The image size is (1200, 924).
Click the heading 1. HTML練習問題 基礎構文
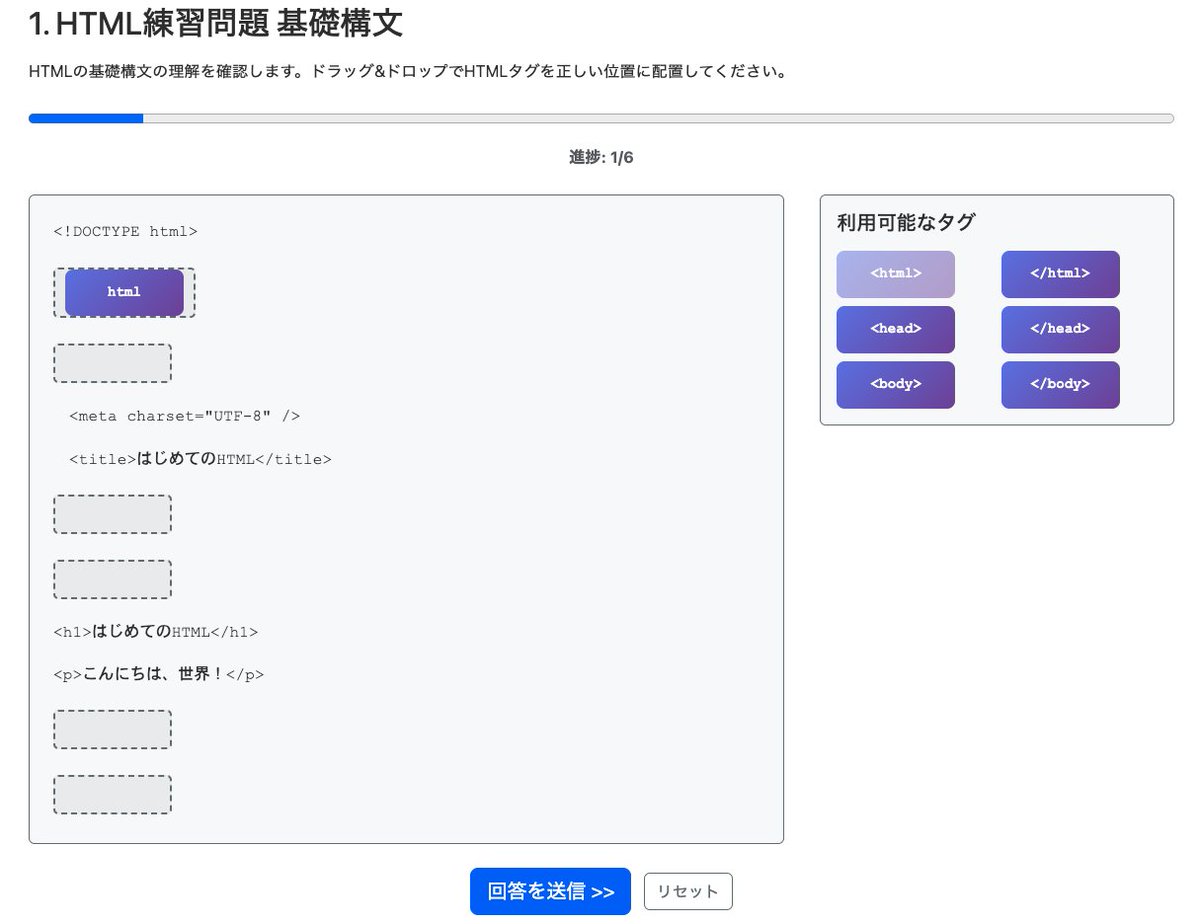coord(216,24)
